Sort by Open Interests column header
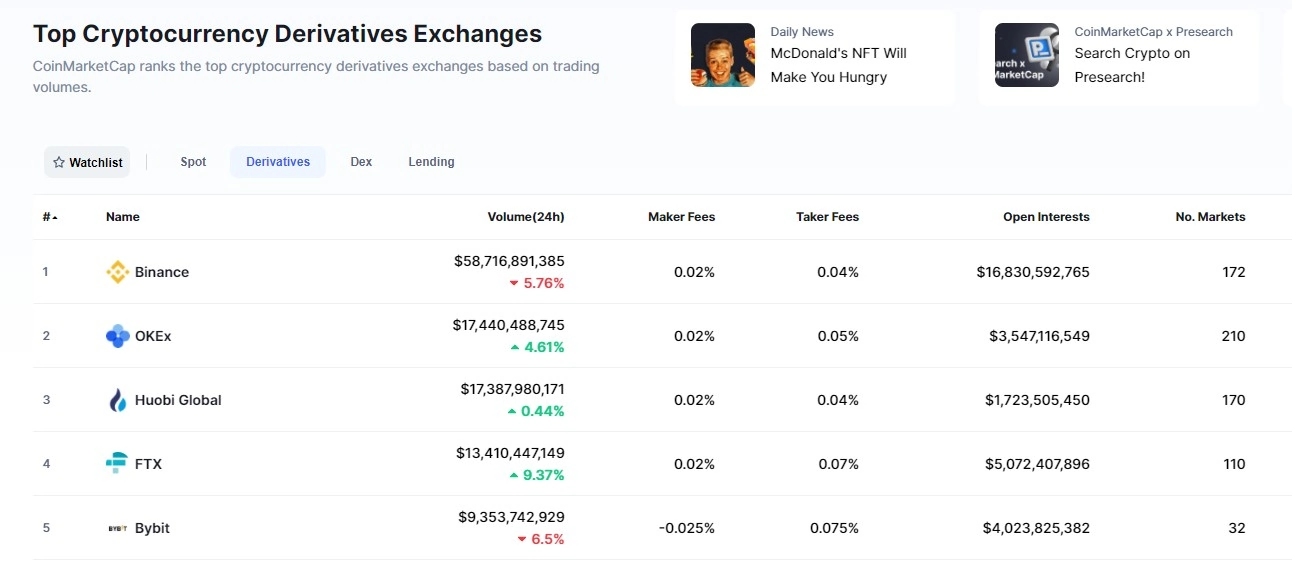Screen dimensions: 1292x561 (x=1047, y=217)
